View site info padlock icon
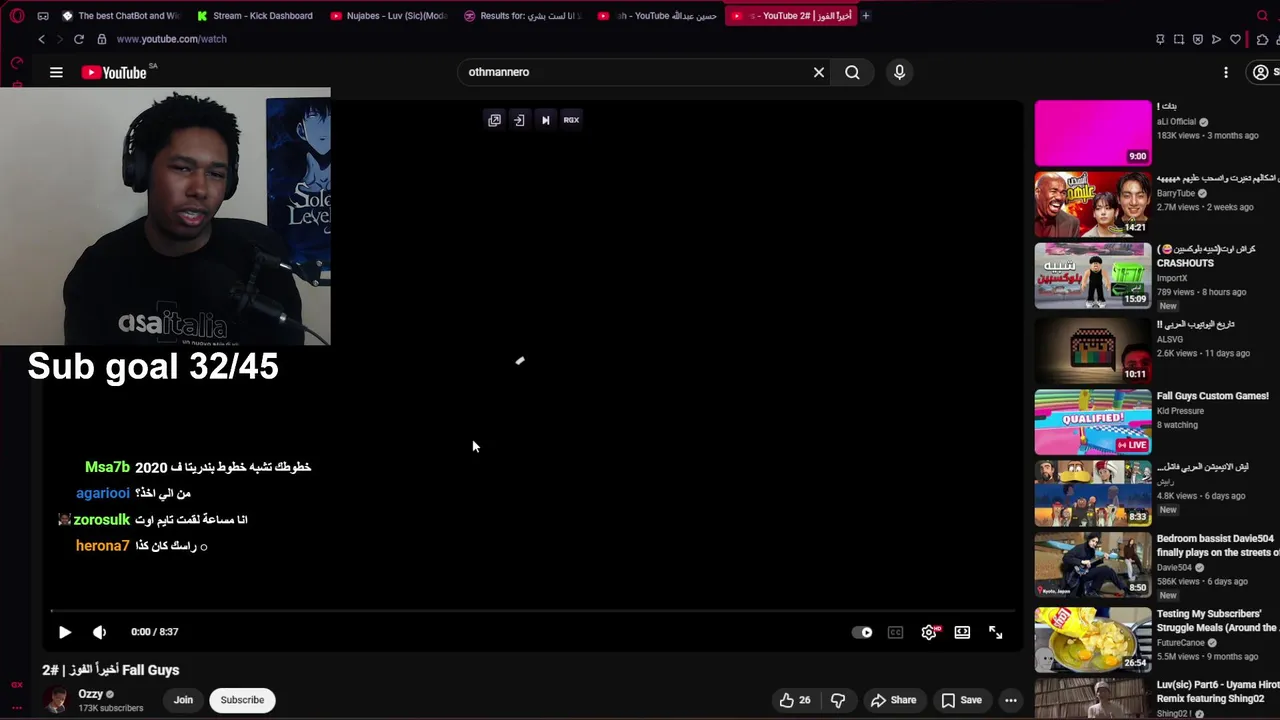The image size is (1280, 720). tap(101, 39)
